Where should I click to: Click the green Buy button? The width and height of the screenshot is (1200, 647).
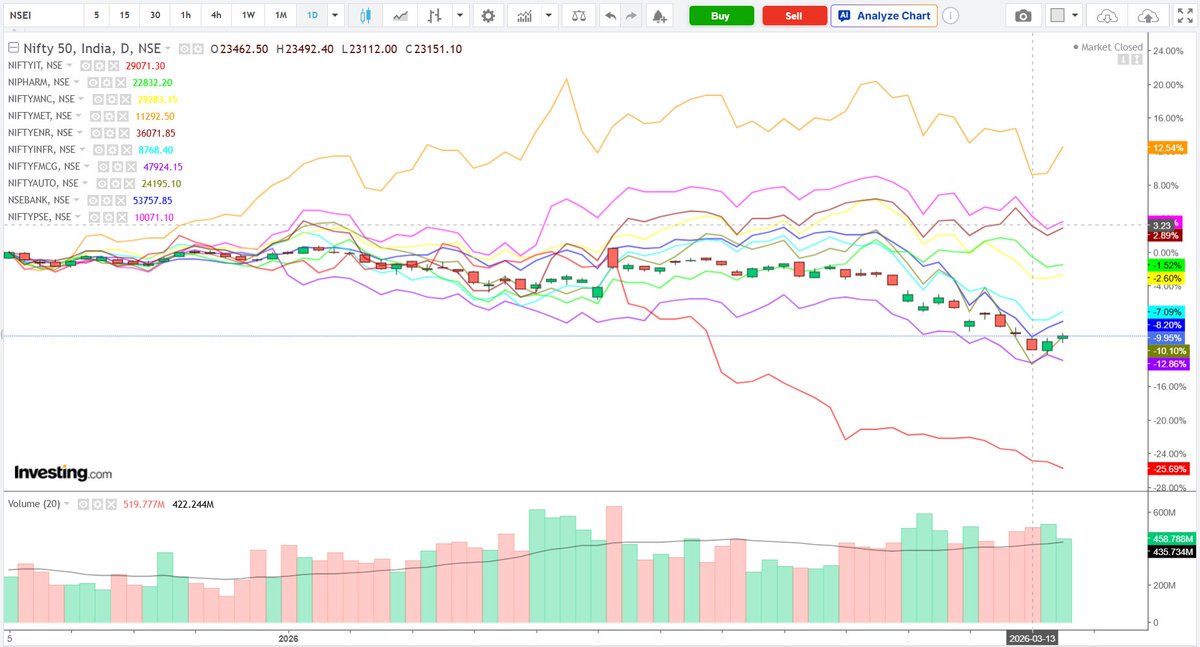[720, 16]
